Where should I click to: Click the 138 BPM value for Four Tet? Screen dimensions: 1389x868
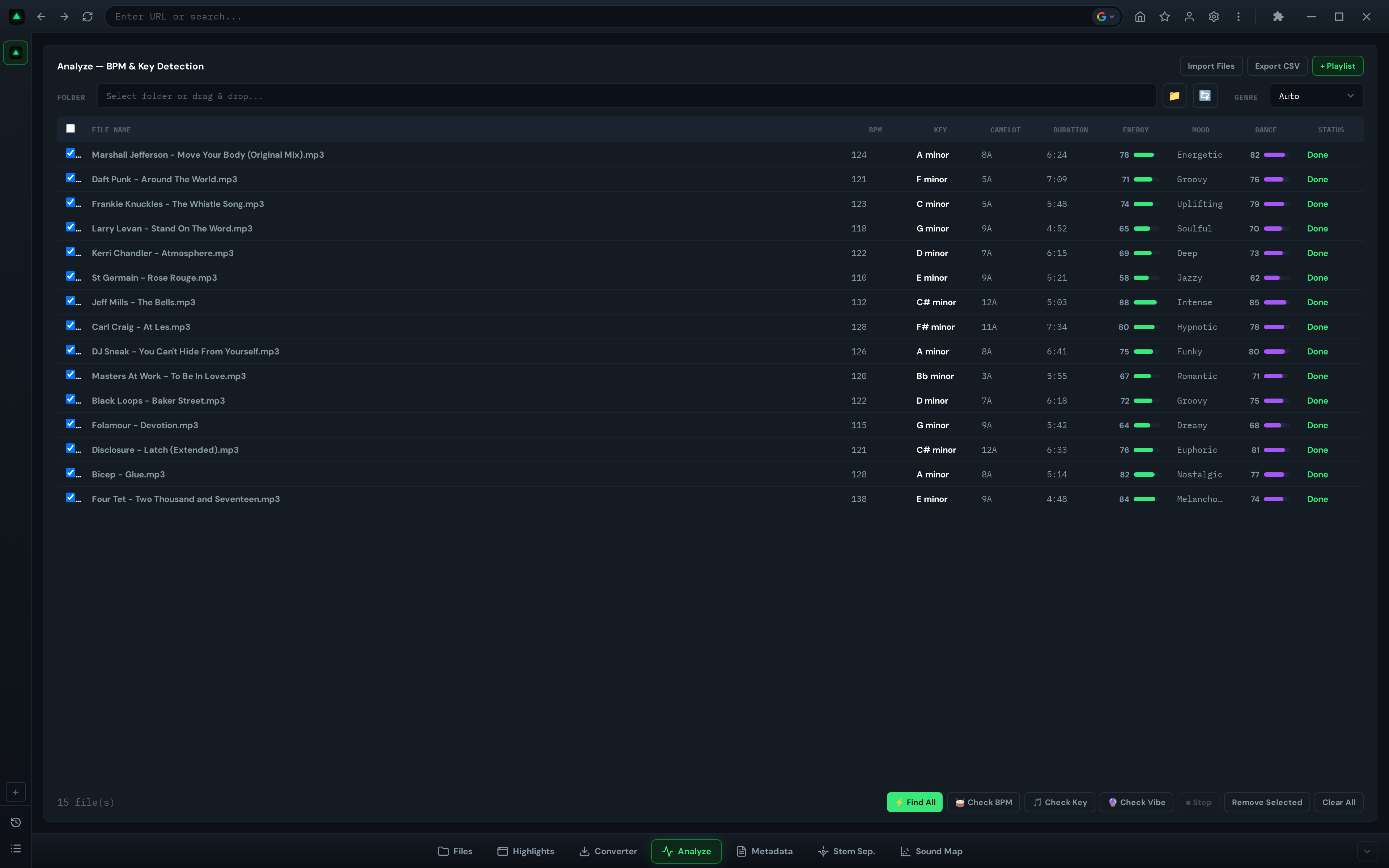859,499
